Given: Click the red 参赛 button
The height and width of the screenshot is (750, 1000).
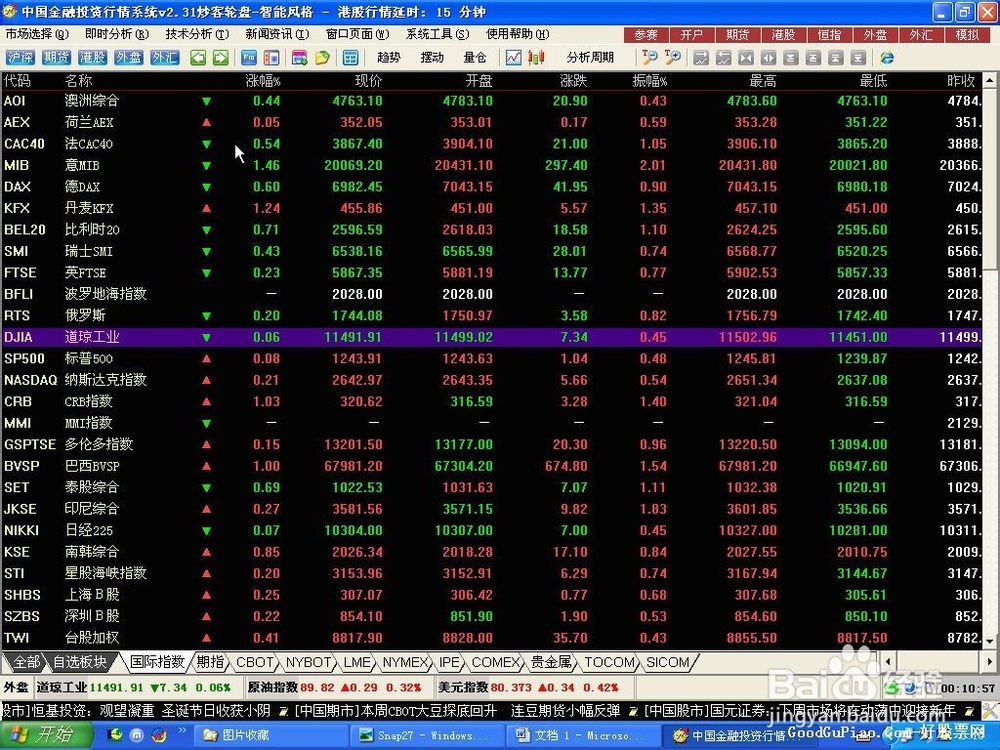Looking at the screenshot, I should [x=645, y=34].
